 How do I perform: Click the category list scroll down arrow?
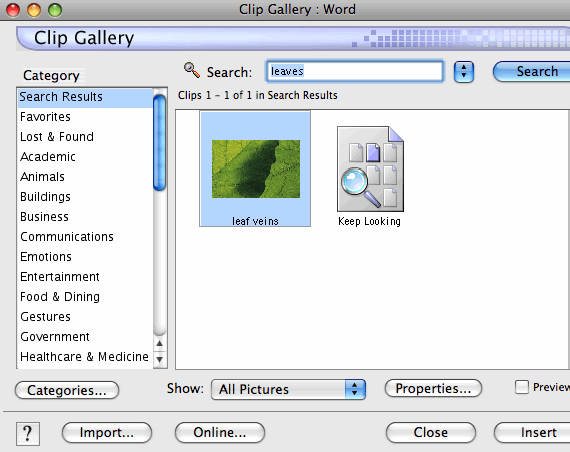point(159,359)
